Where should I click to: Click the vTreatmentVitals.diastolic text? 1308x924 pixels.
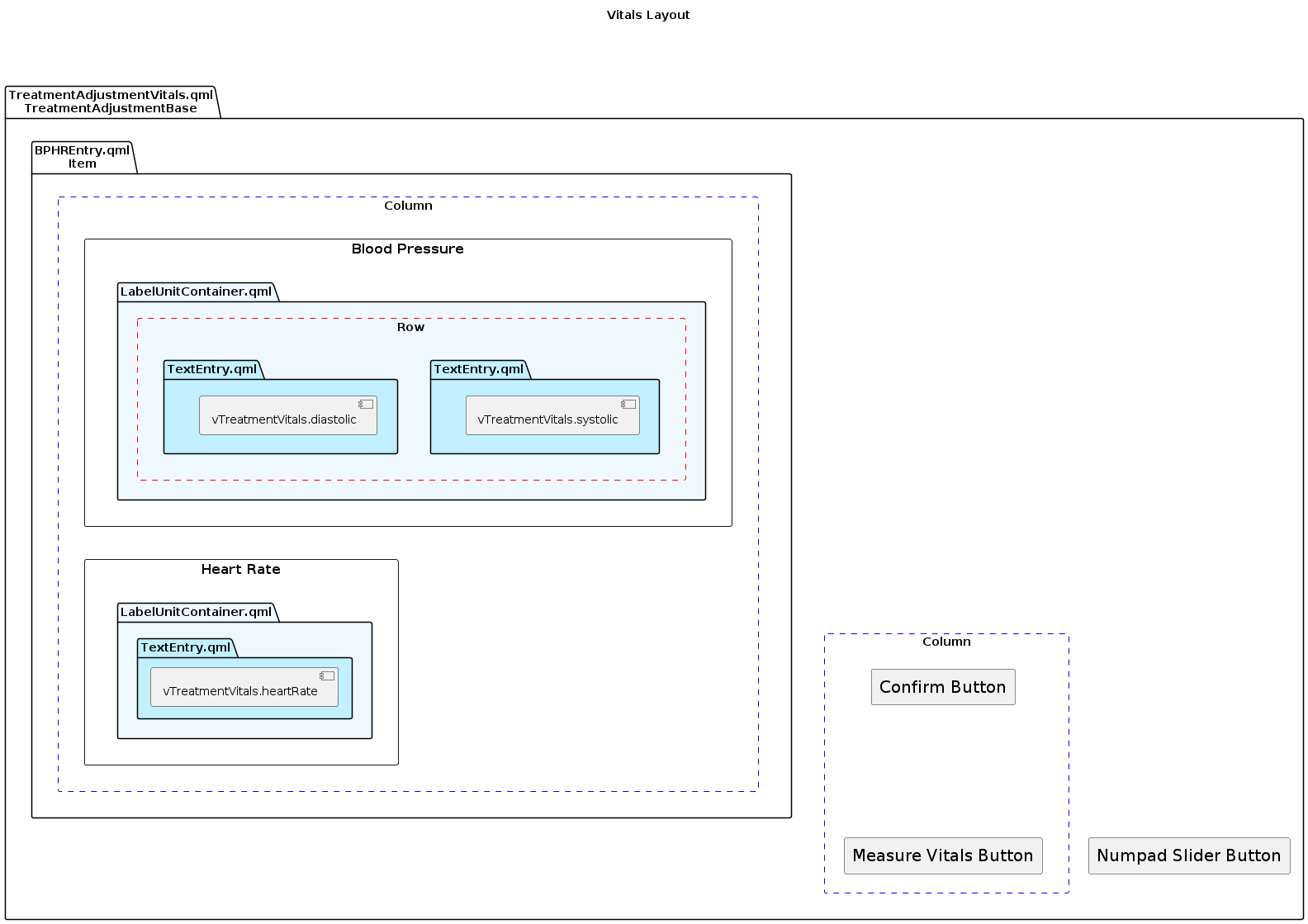[x=283, y=419]
